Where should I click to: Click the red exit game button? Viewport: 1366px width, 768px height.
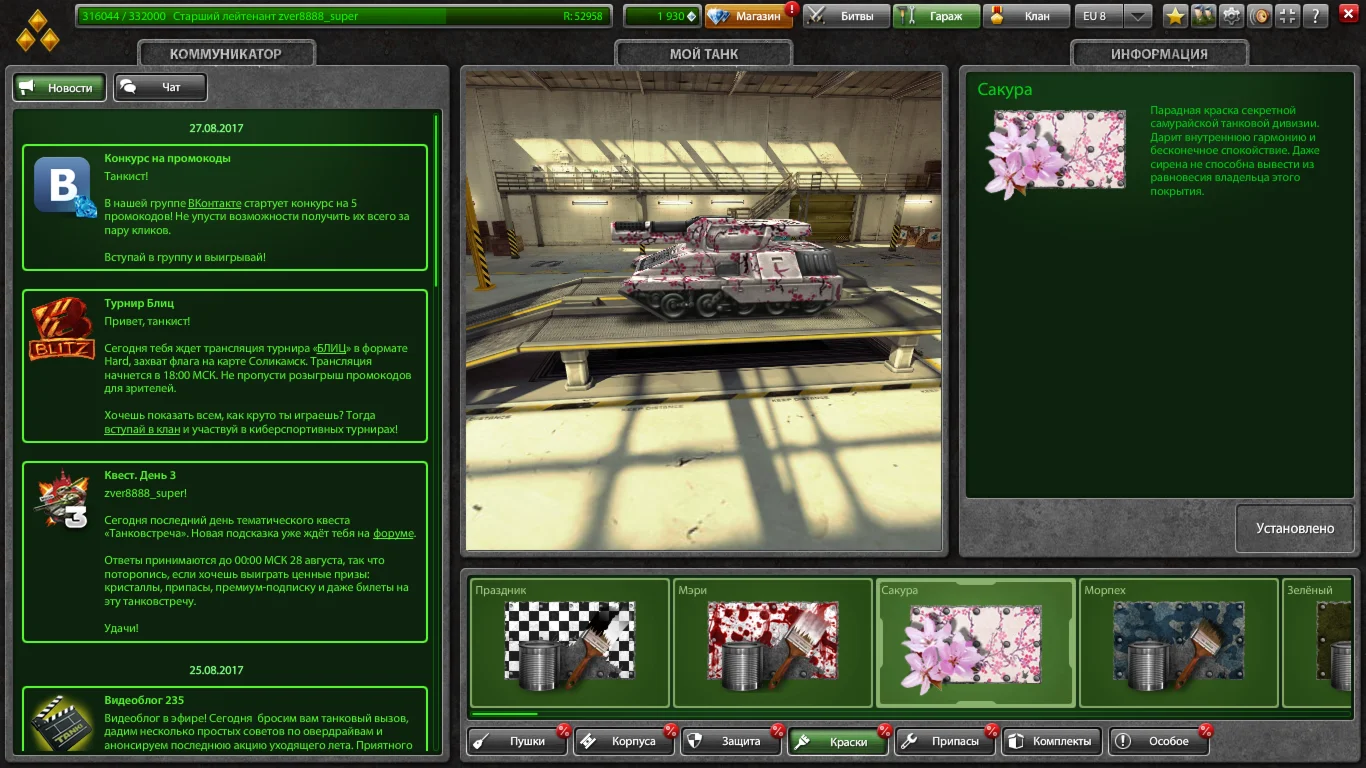tap(1346, 16)
